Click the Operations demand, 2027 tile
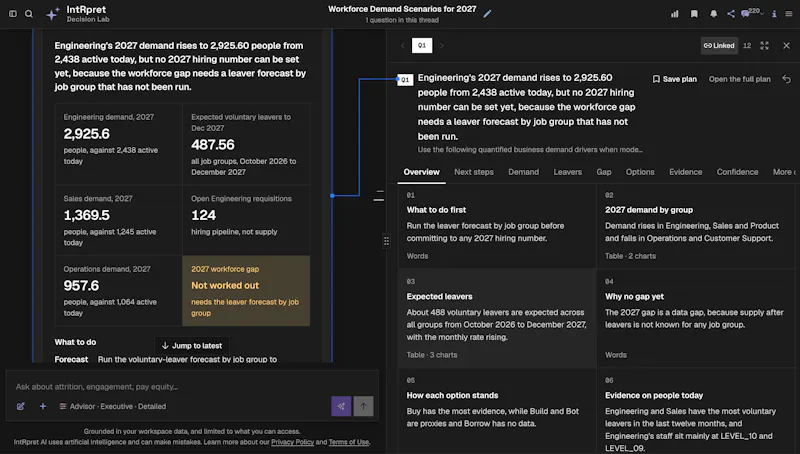Image resolution: width=800 pixels, height=454 pixels. pos(118,290)
